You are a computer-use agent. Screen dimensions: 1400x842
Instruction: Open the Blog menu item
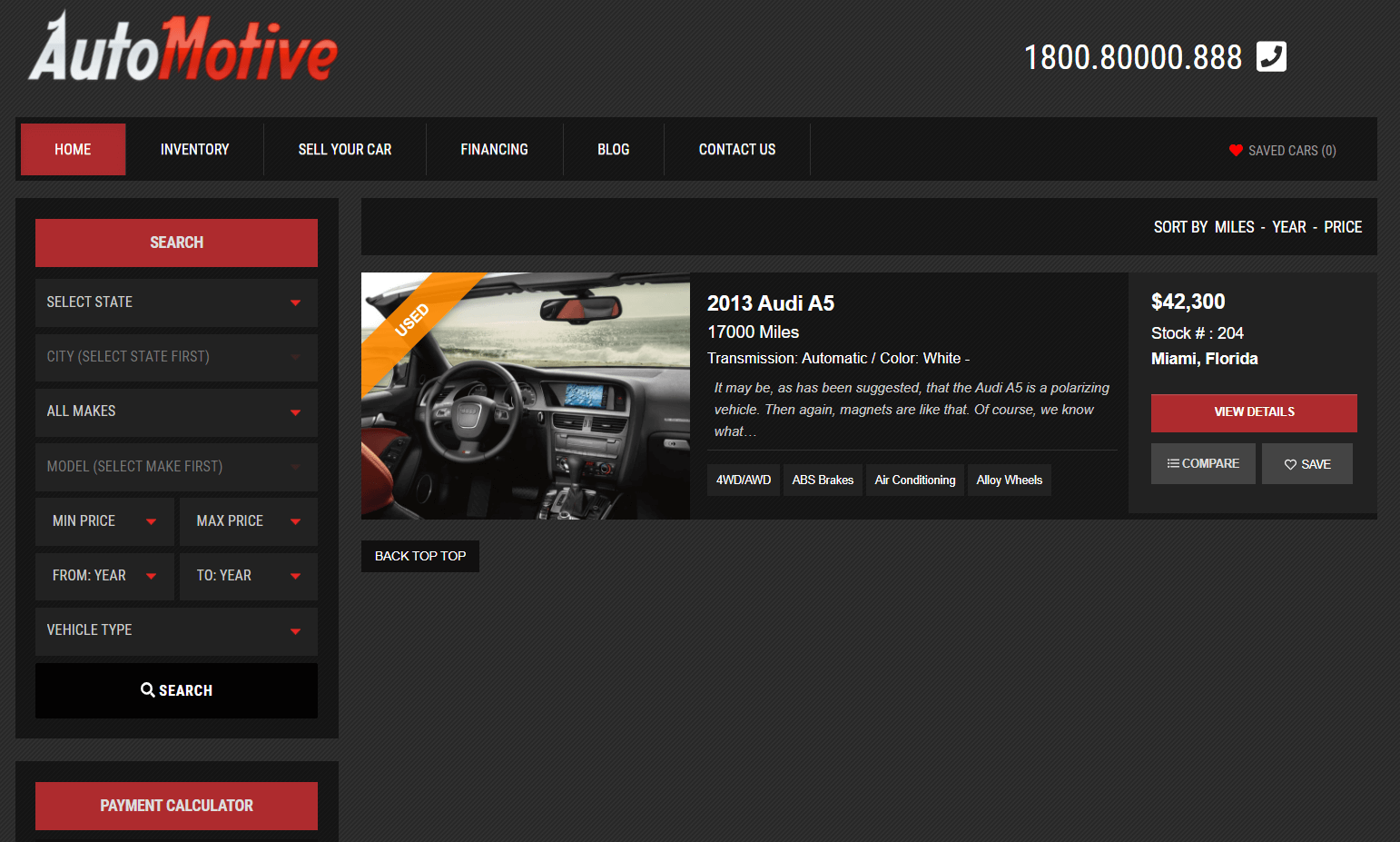click(x=614, y=149)
